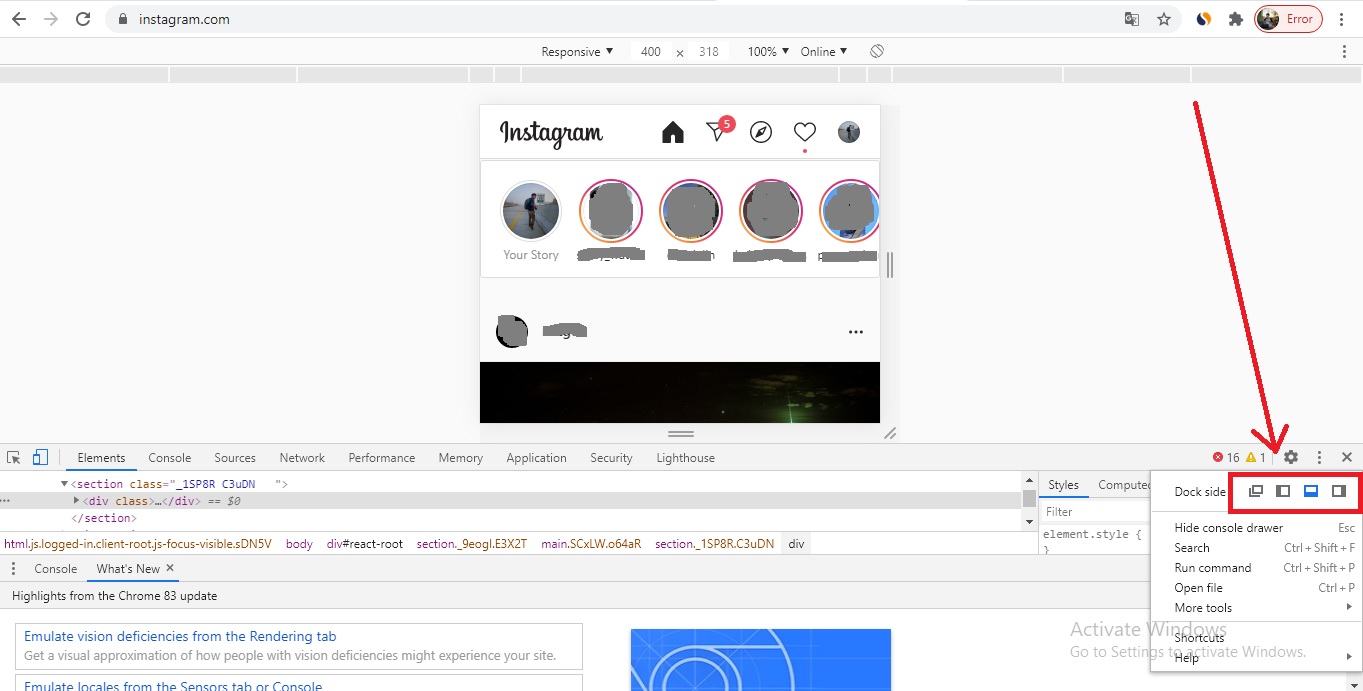The height and width of the screenshot is (691, 1363).
Task: Activate the inspect element picker tool
Action: click(14, 457)
